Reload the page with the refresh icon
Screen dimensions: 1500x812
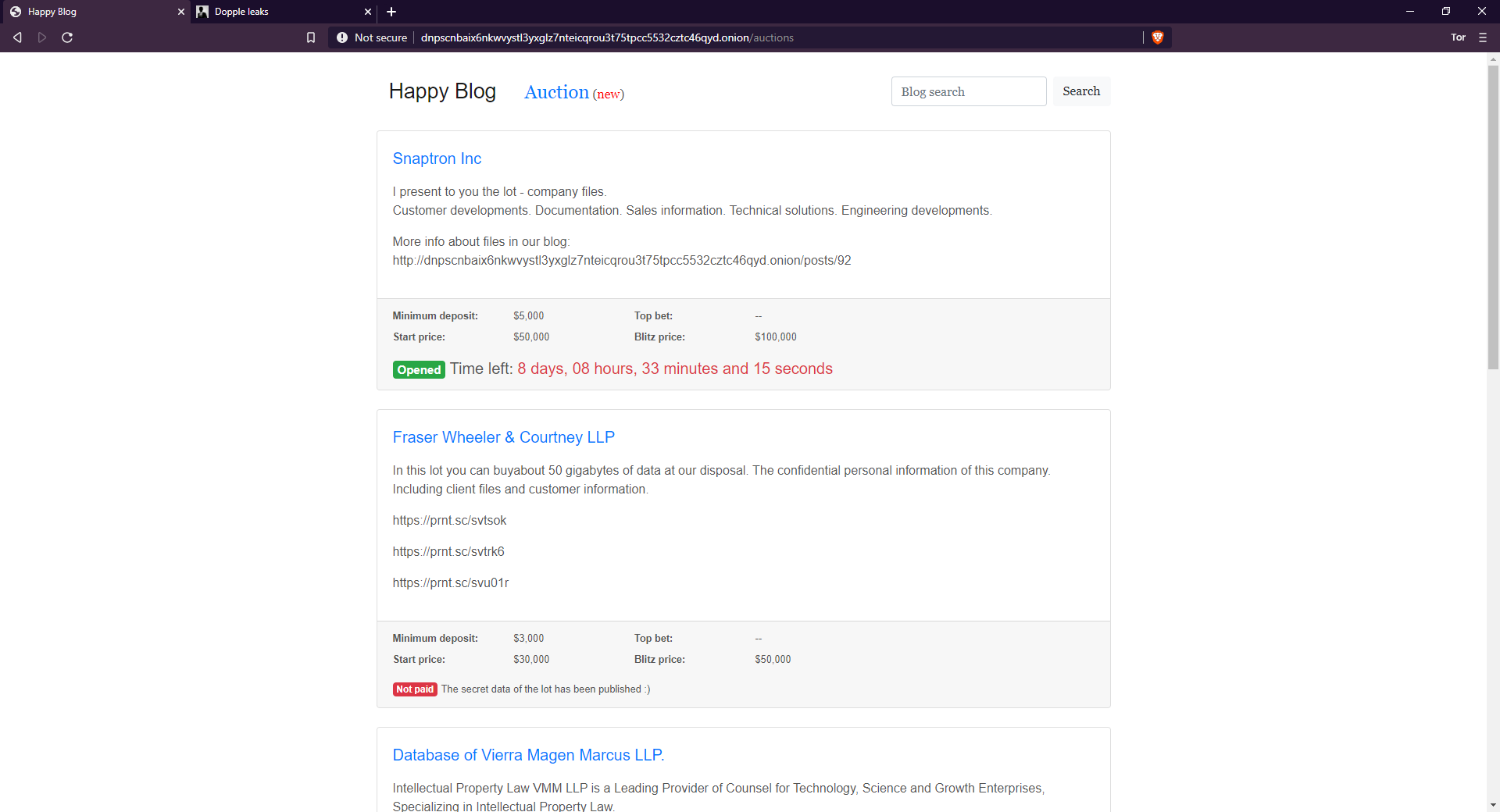click(67, 37)
